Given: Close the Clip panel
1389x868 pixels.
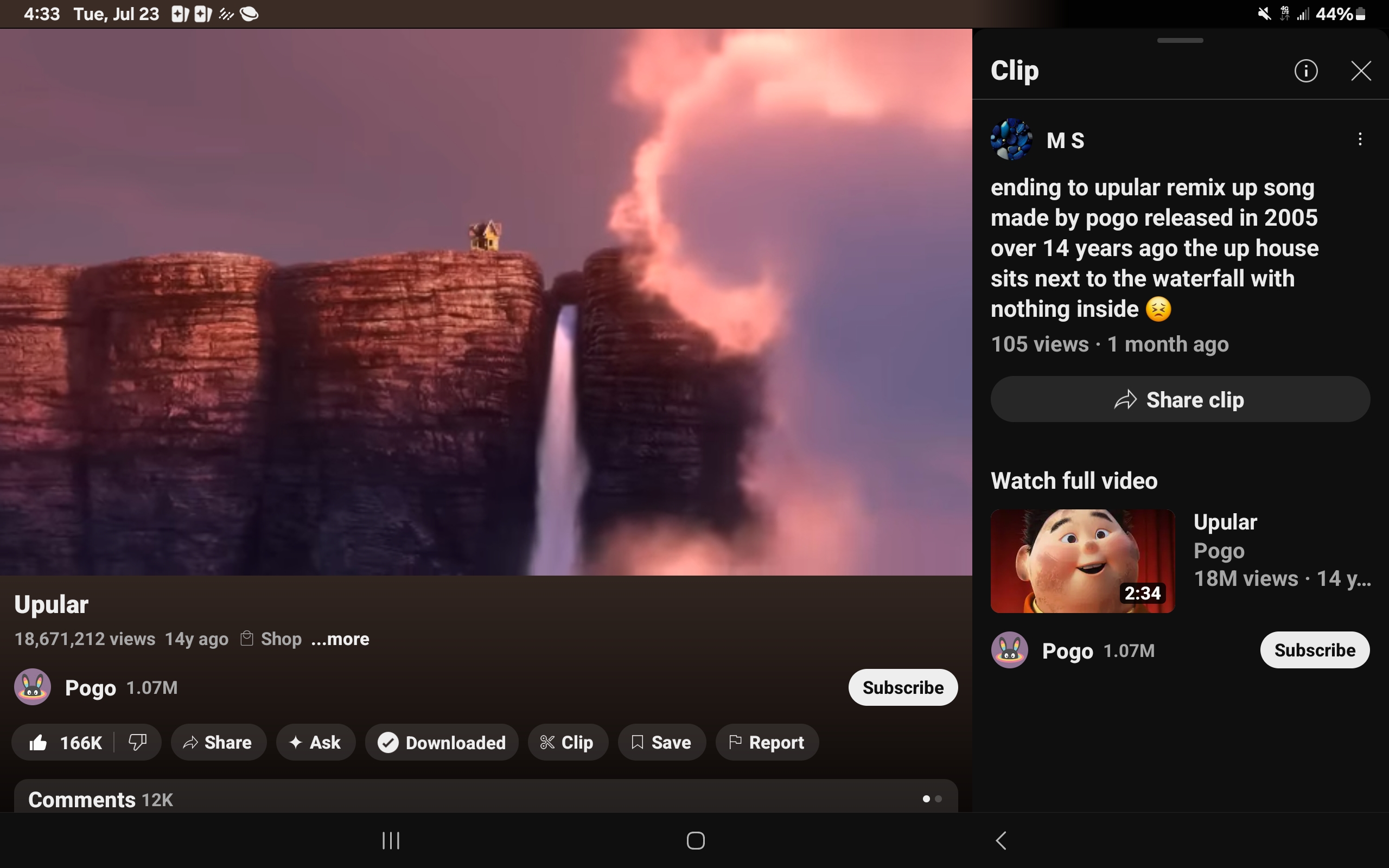Looking at the screenshot, I should tap(1361, 71).
